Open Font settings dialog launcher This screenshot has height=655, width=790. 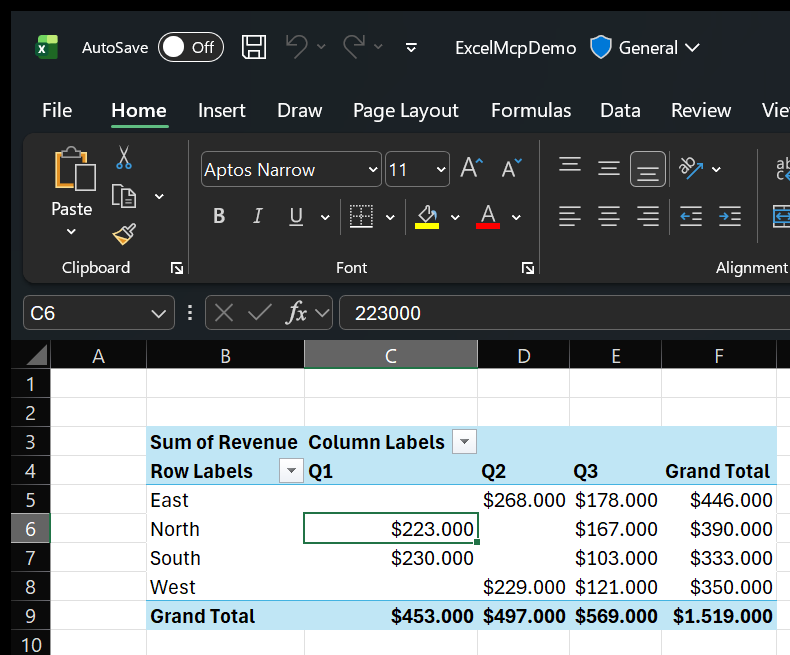(x=528, y=268)
